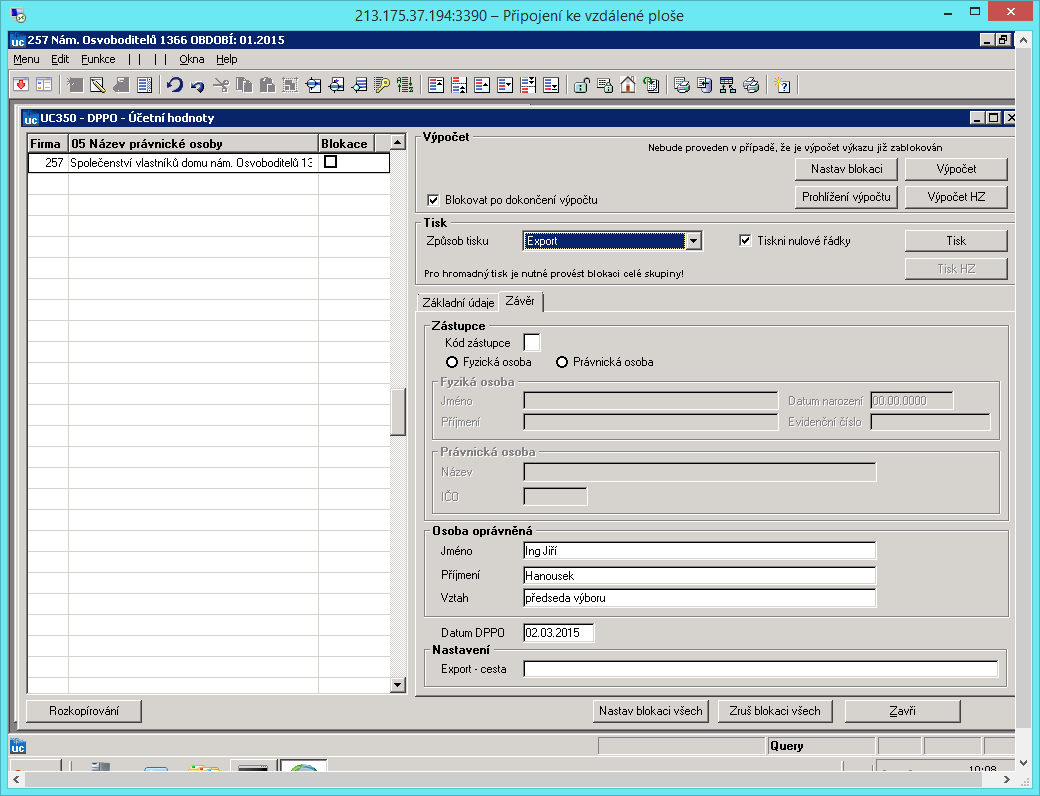The image size is (1040, 796).
Task: Click the database cylinder export icon
Action: point(705,85)
